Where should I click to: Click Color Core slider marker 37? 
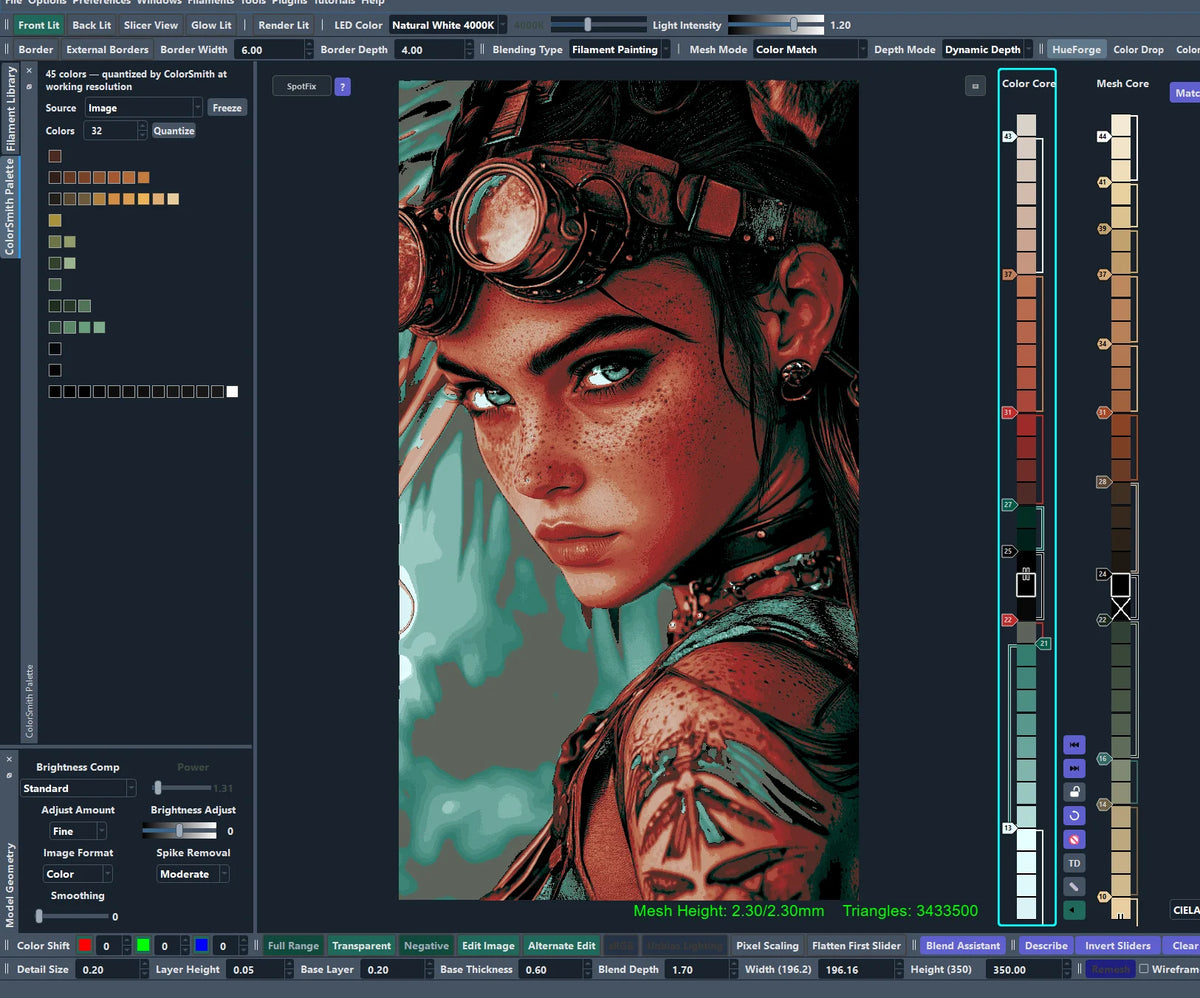pyautogui.click(x=1009, y=274)
